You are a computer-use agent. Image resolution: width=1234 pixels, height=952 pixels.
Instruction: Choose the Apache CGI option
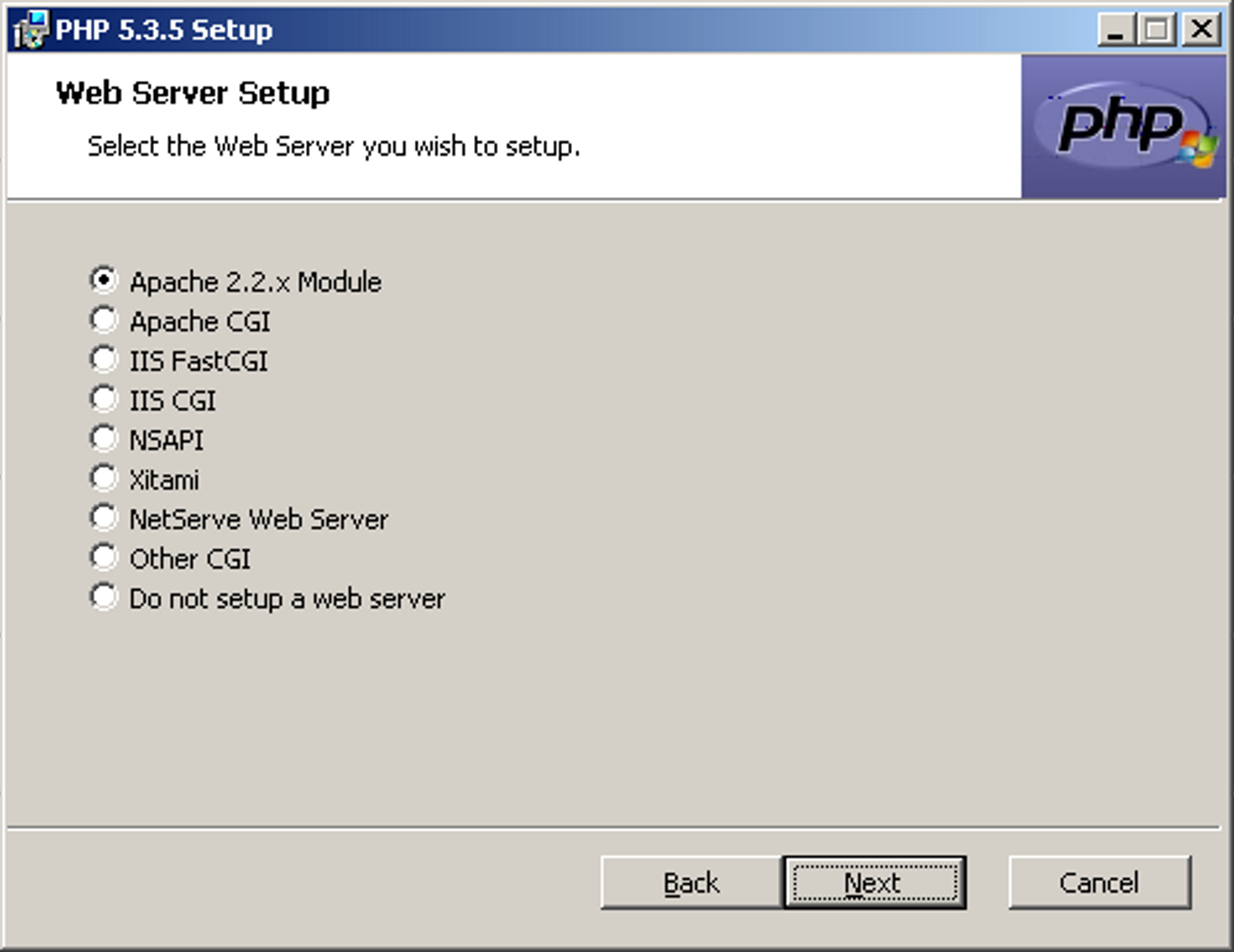[104, 320]
